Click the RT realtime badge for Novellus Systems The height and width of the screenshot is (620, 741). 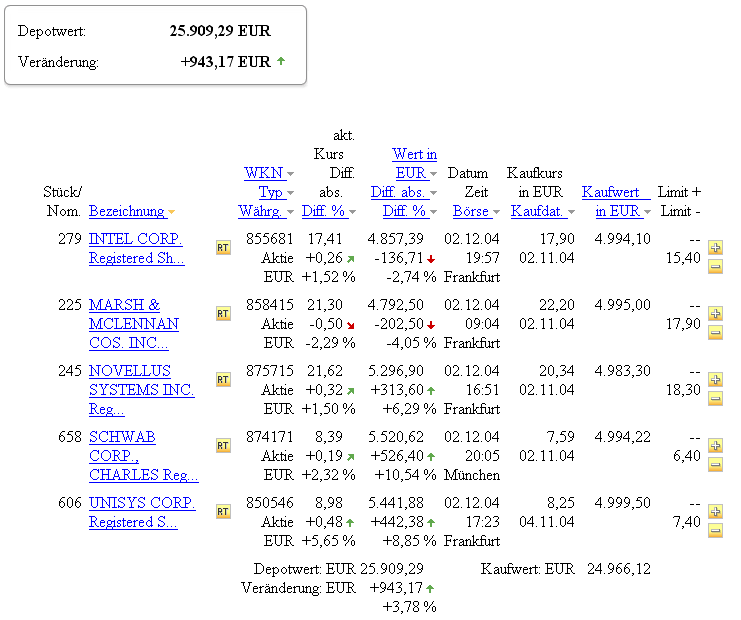[x=223, y=379]
